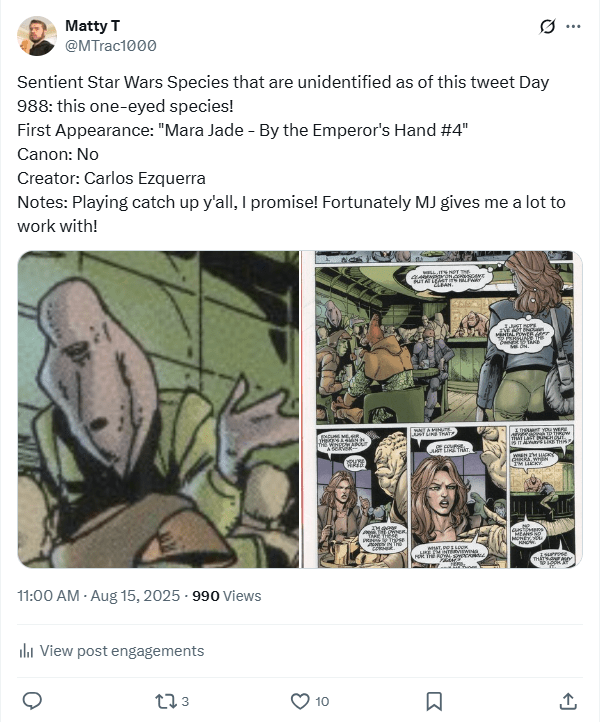Reply to Matty T's post
The image size is (601, 722).
31,700
